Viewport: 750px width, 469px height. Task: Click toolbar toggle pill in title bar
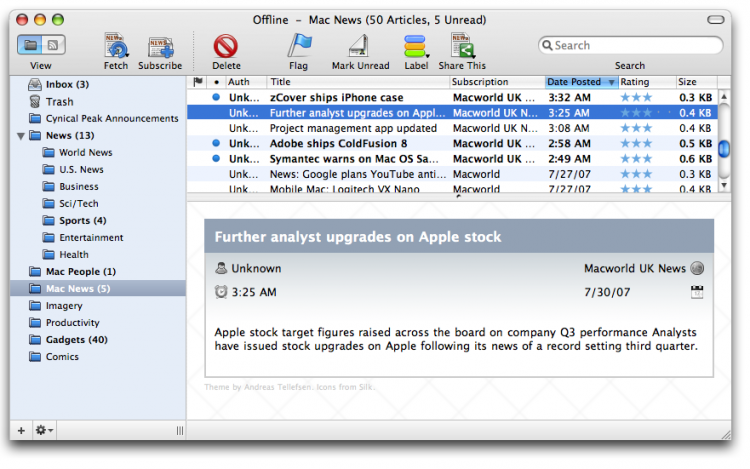(716, 20)
